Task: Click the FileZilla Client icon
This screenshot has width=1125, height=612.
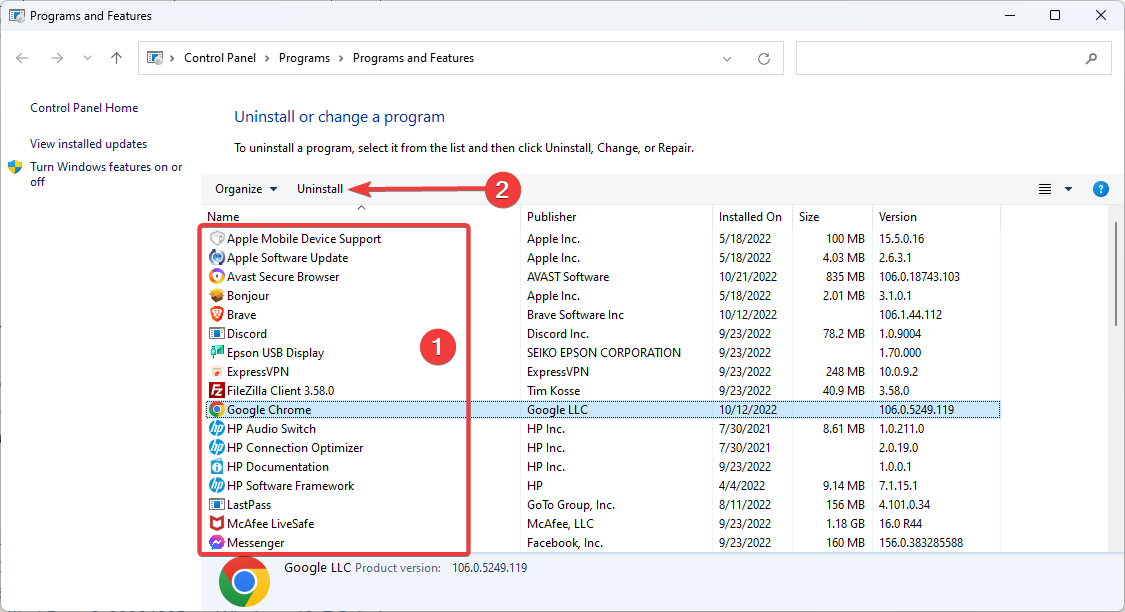Action: pyautogui.click(x=217, y=390)
